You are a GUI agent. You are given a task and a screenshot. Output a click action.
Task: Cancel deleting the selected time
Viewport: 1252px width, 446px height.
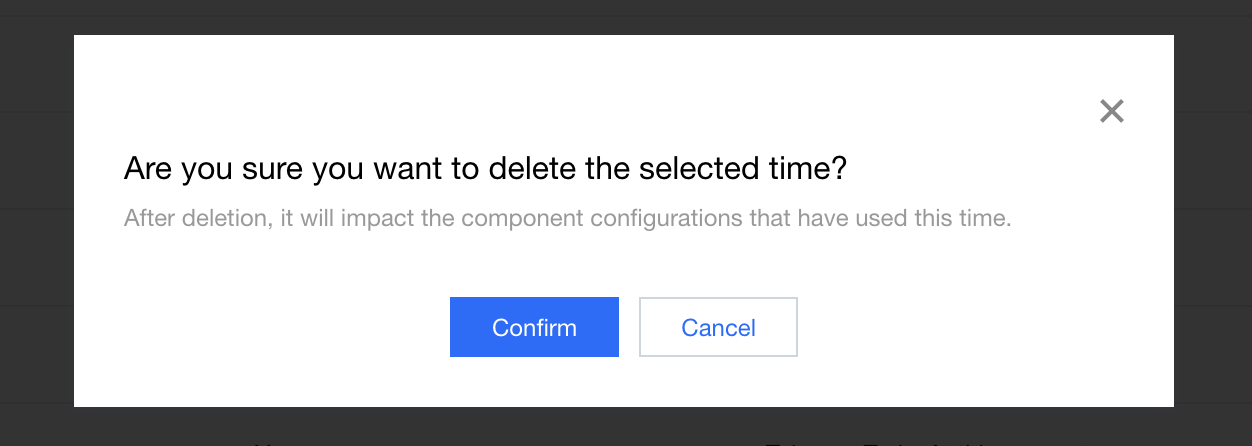point(718,327)
